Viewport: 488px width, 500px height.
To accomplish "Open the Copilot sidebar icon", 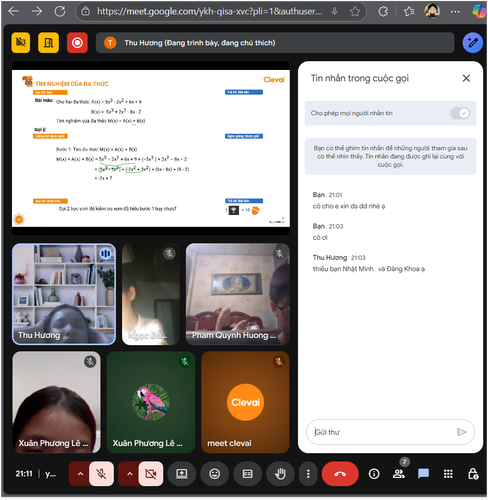I will pos(479,11).
